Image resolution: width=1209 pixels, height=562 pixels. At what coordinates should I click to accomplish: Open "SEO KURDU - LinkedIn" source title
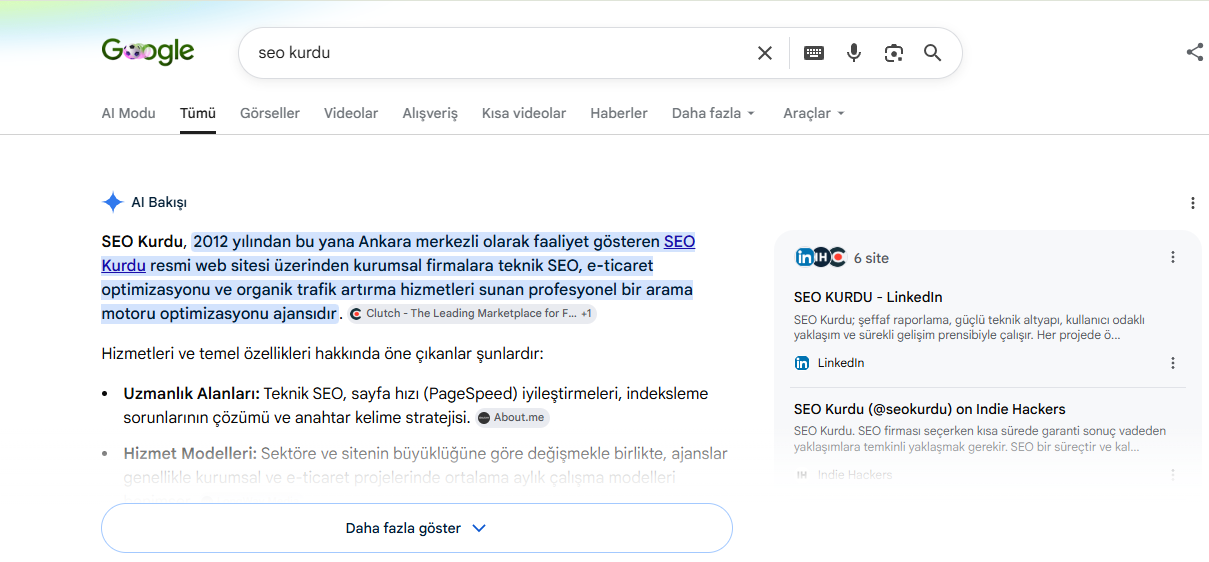868,297
